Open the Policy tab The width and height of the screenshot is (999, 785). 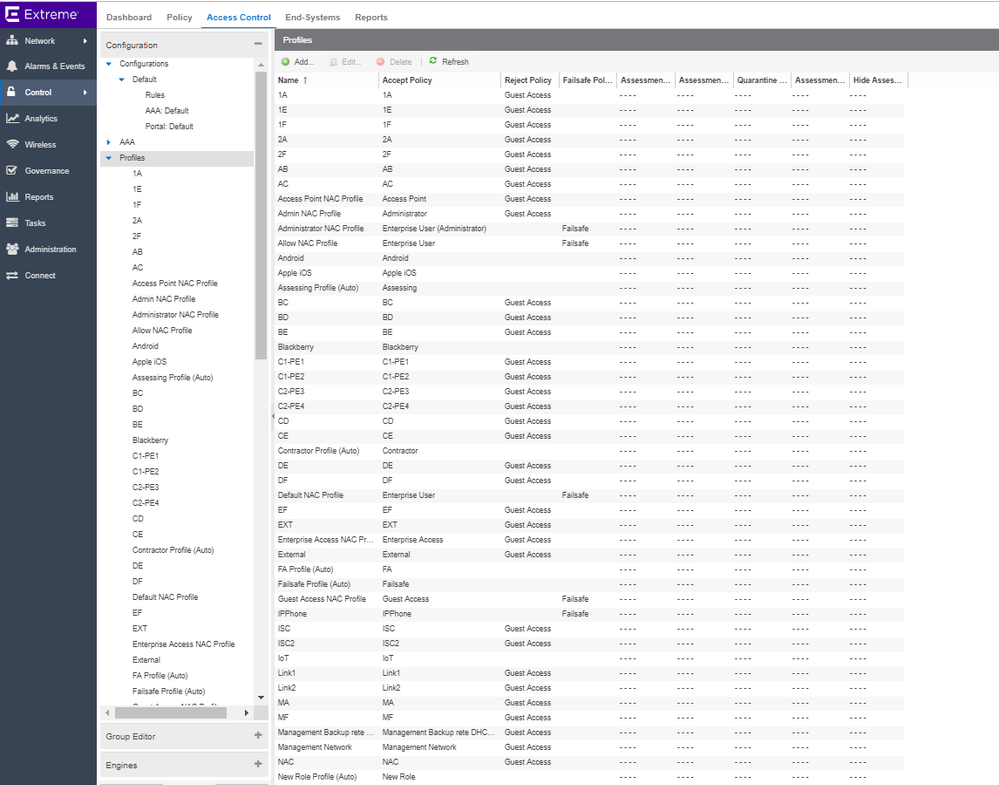point(179,17)
